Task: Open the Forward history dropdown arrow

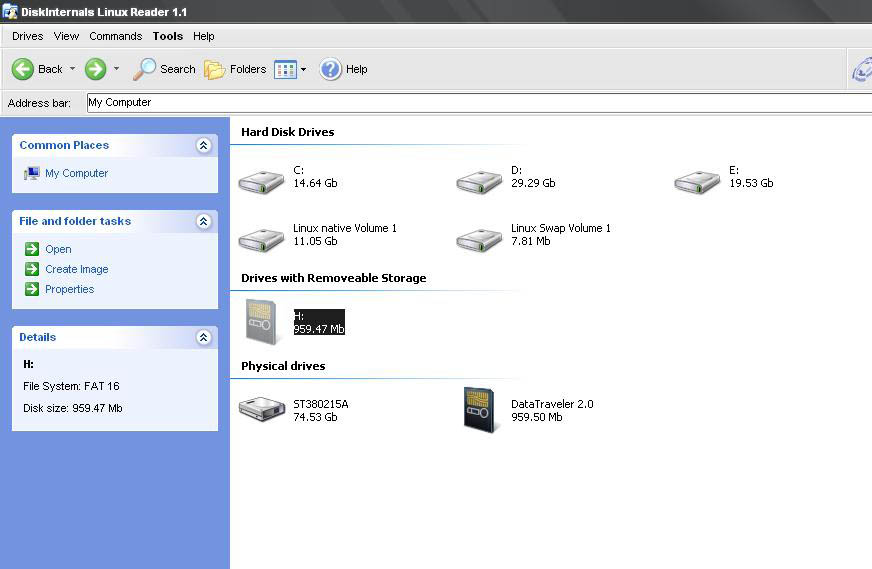Action: [116, 69]
